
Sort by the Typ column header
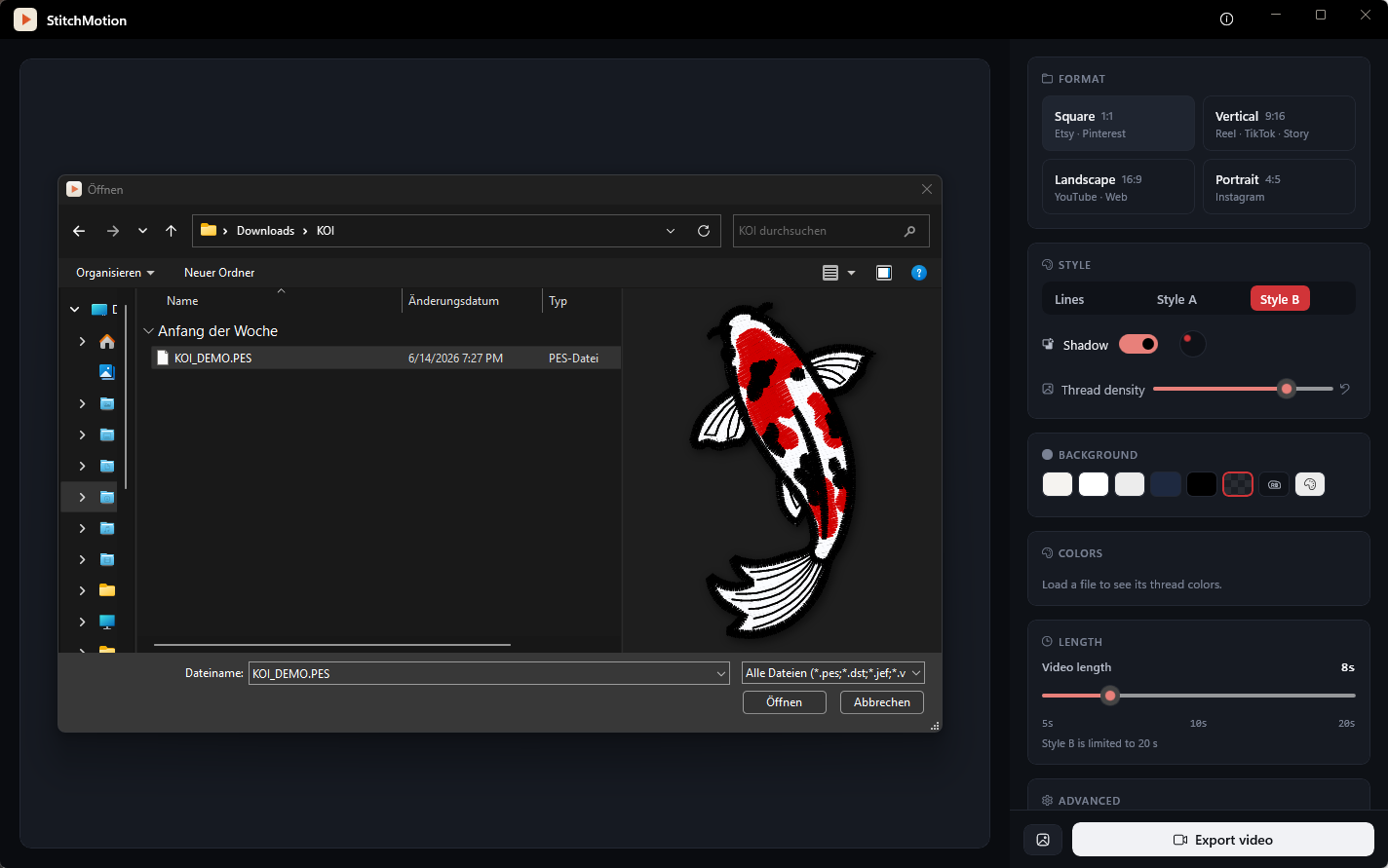point(559,301)
